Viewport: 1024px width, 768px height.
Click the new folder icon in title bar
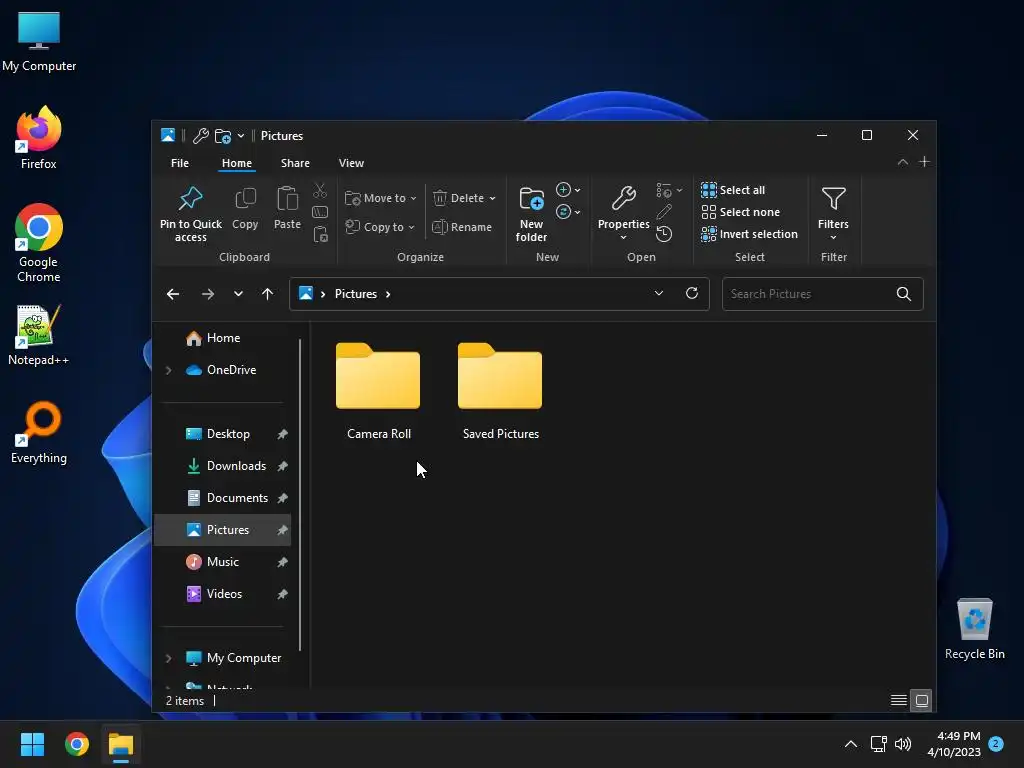click(x=223, y=136)
